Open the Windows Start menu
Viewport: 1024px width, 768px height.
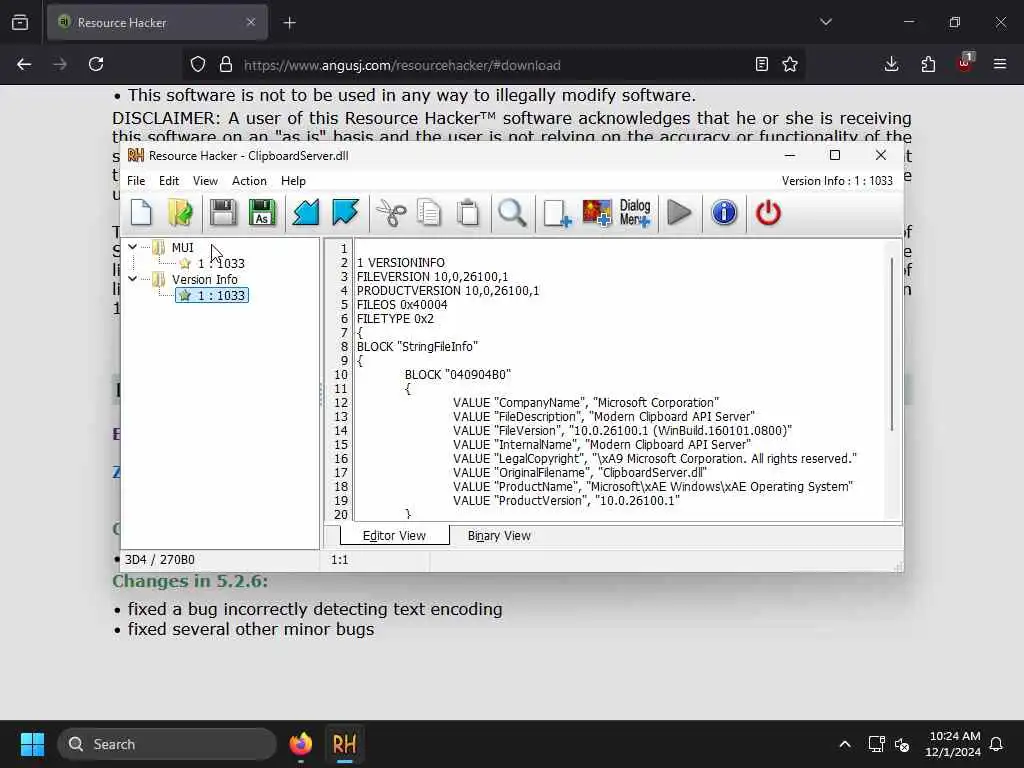32,744
